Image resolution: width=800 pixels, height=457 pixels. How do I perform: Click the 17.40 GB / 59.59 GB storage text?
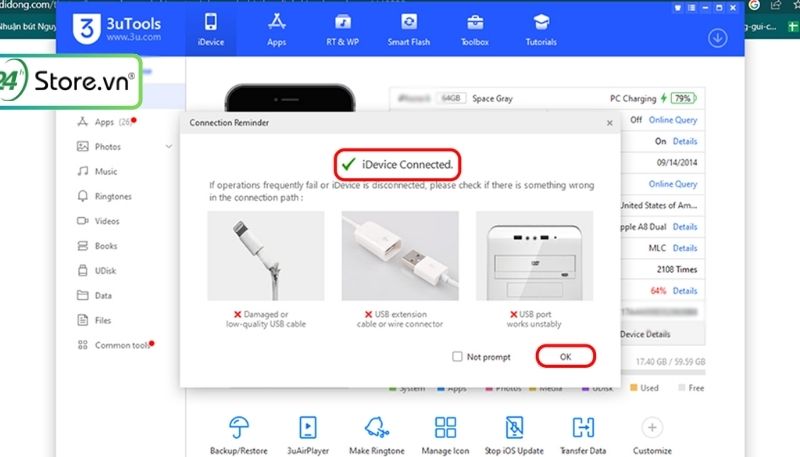pyautogui.click(x=670, y=362)
